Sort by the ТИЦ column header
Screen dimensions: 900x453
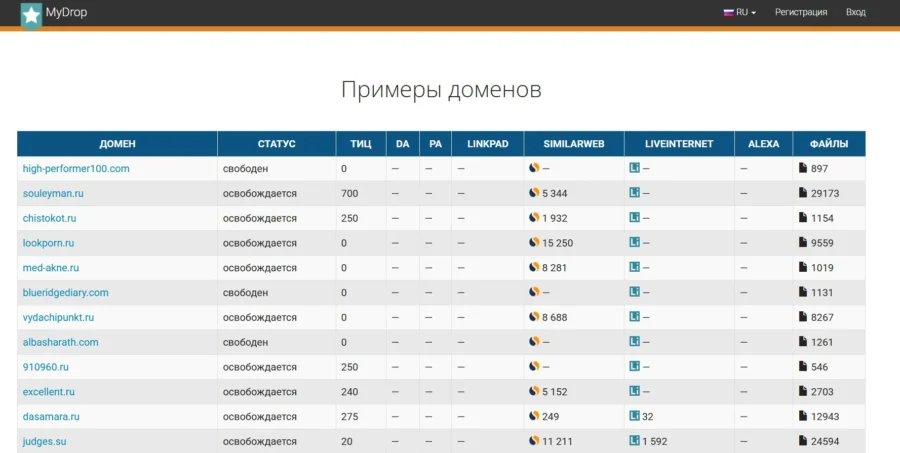[360, 144]
